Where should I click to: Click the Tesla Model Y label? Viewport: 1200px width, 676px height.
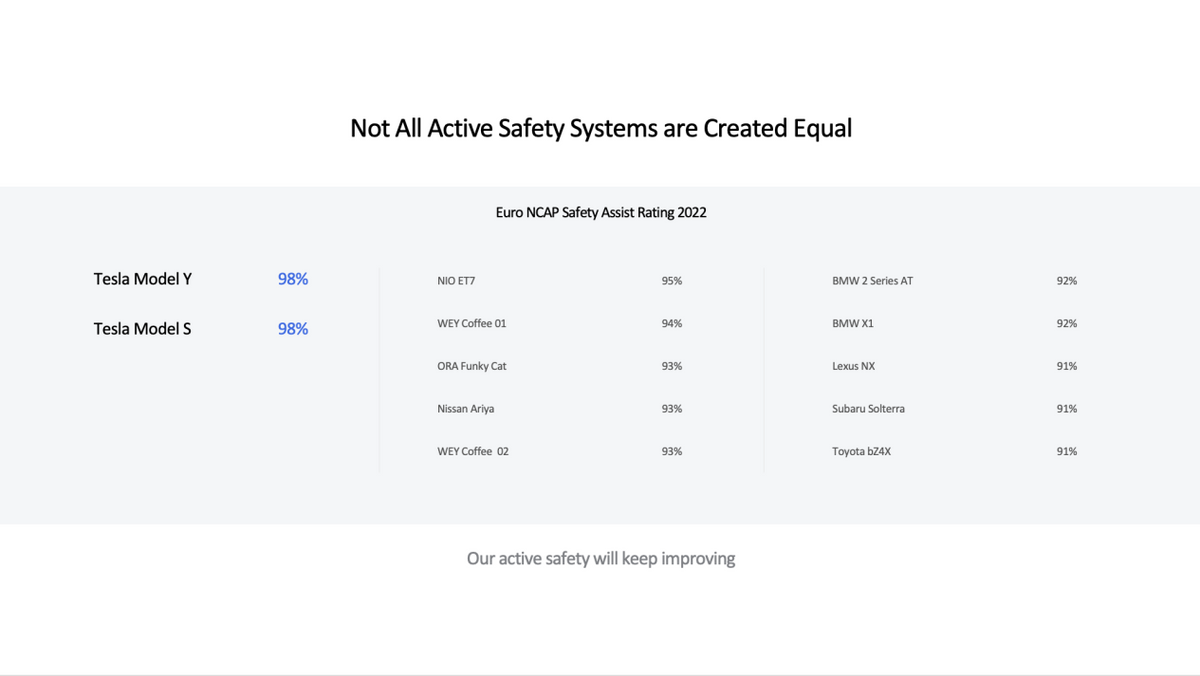pyautogui.click(x=143, y=279)
